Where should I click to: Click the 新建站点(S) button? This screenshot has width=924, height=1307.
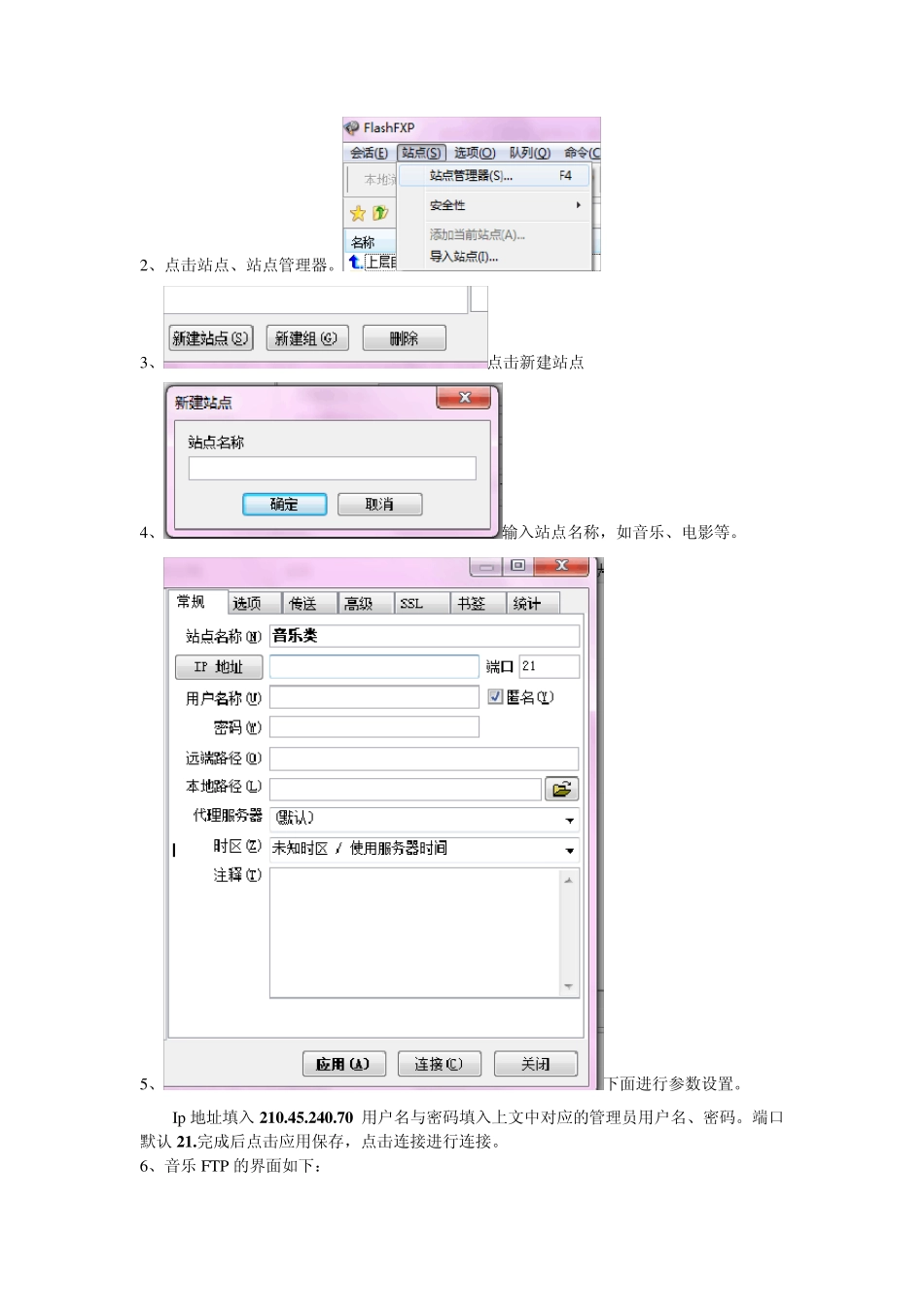tap(211, 337)
